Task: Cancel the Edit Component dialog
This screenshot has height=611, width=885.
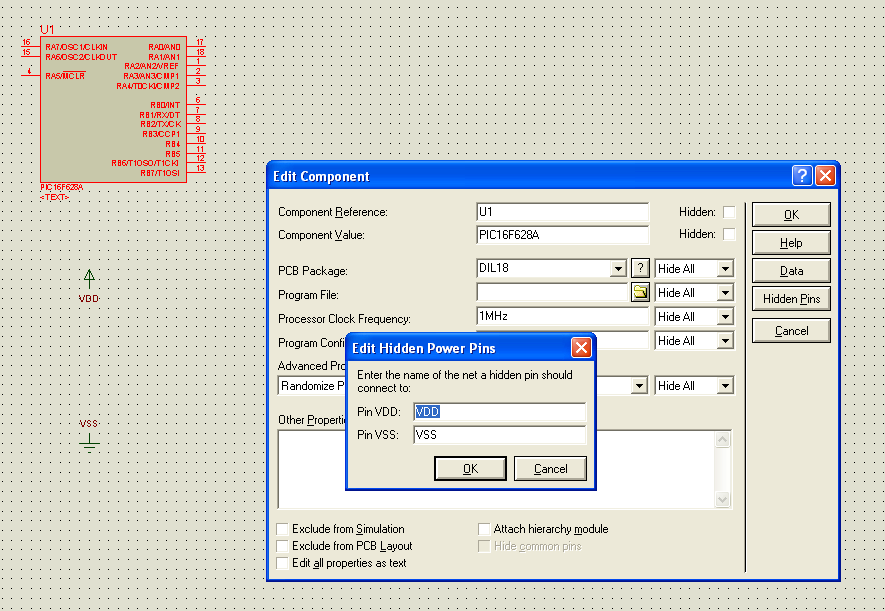Action: coord(791,331)
